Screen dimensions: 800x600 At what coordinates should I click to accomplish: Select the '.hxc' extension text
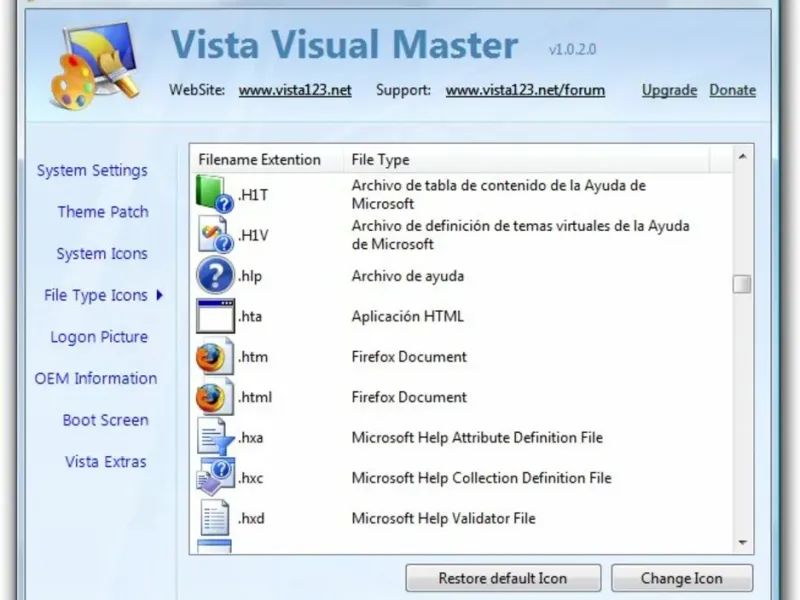(x=251, y=478)
